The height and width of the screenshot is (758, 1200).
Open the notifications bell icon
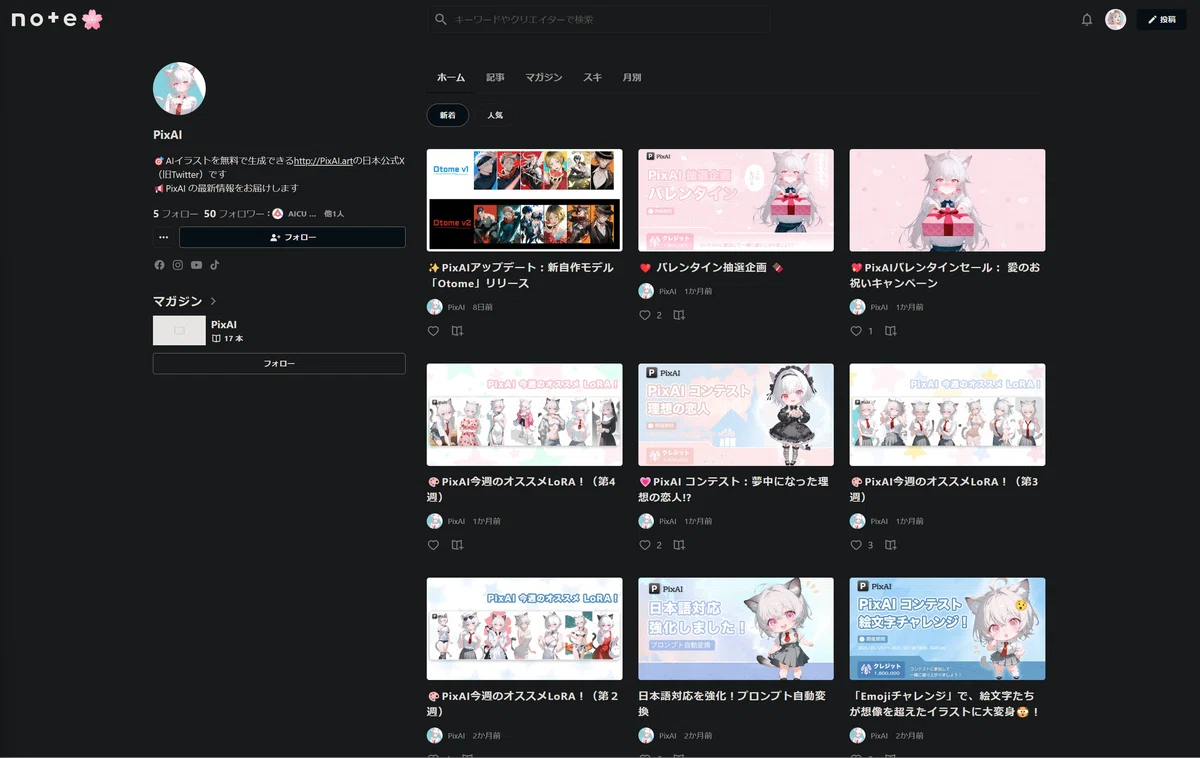click(x=1087, y=20)
